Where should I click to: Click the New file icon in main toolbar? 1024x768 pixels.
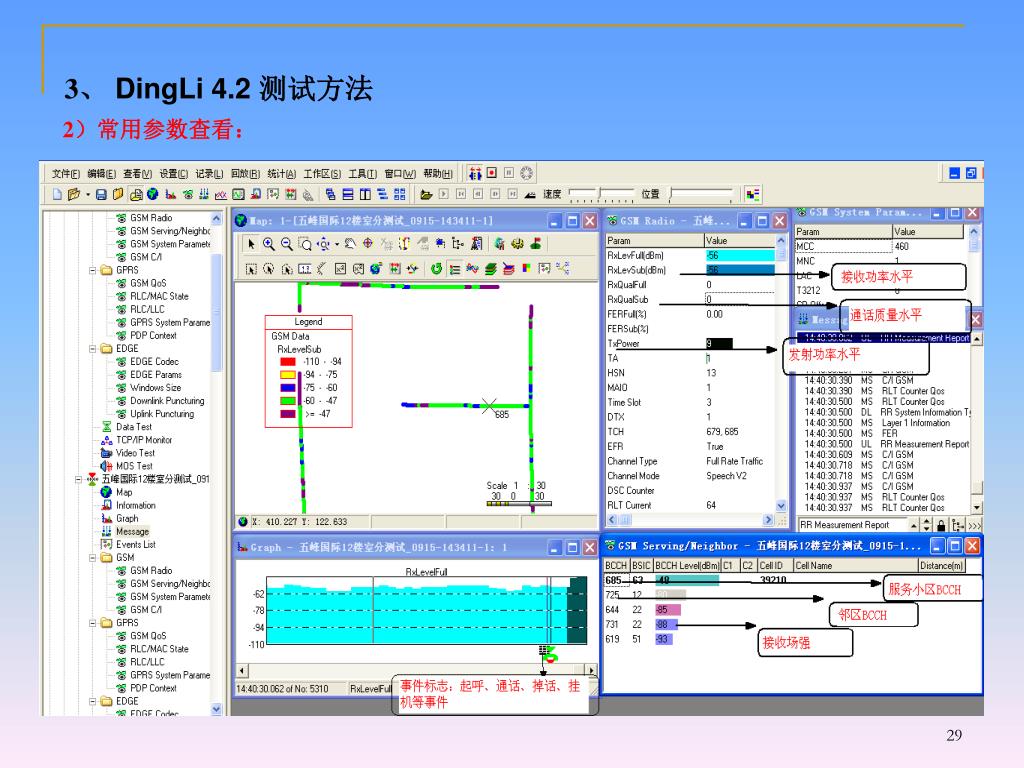point(57,194)
